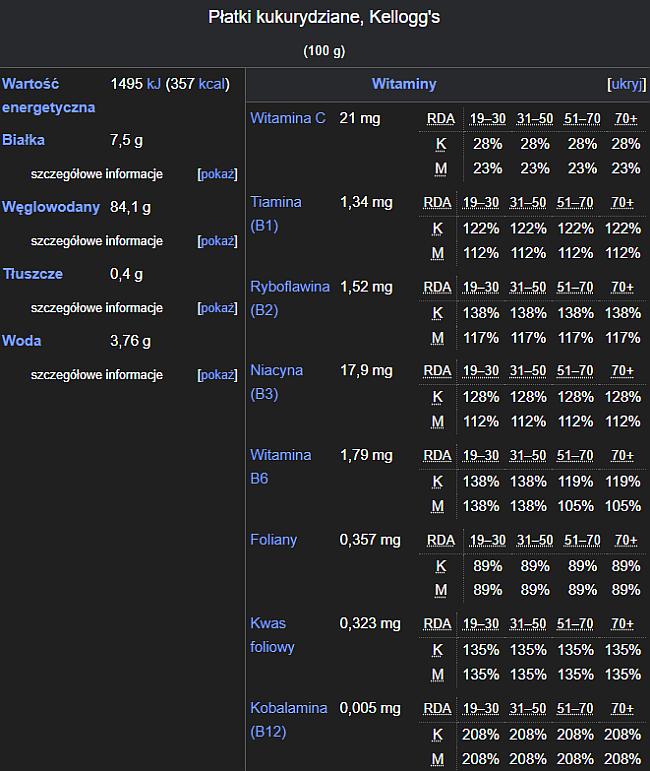Select the 84,1 g Węglowodany value

pyautogui.click(x=130, y=207)
